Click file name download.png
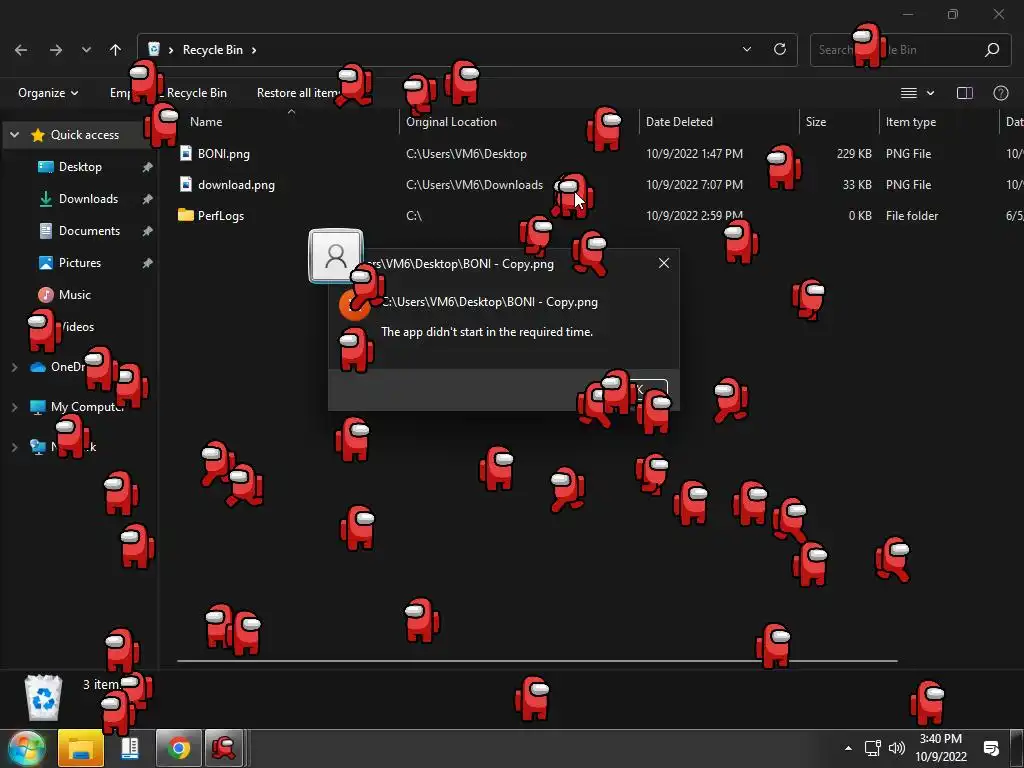Viewport: 1024px width, 768px height. (x=236, y=185)
